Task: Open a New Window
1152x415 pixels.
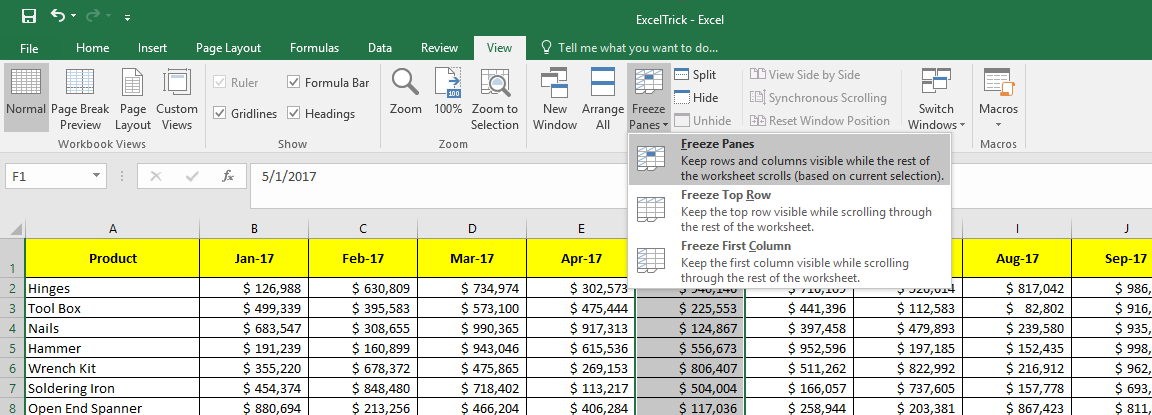Action: pos(555,98)
